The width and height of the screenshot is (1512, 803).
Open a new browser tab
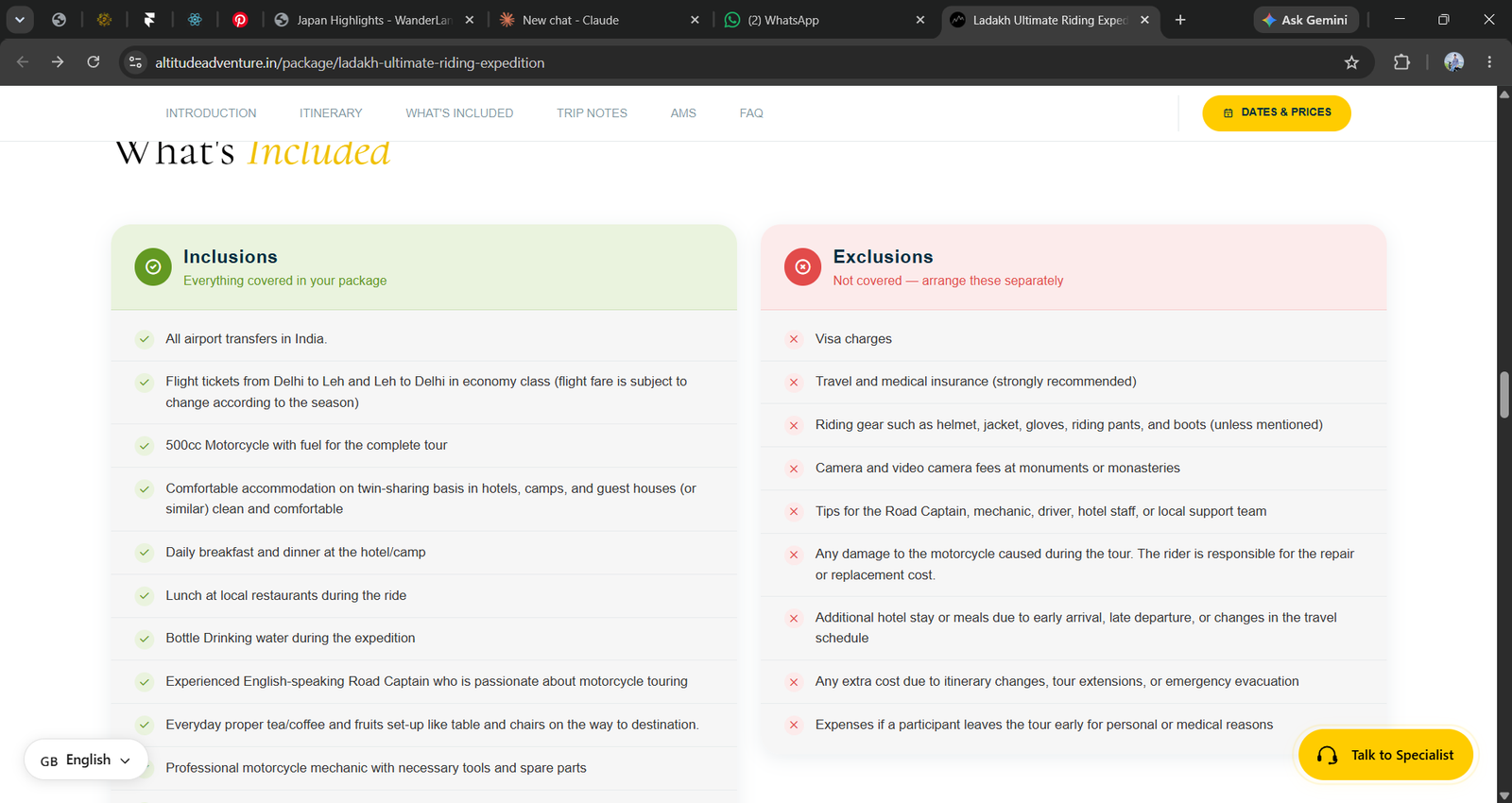pos(1180,20)
